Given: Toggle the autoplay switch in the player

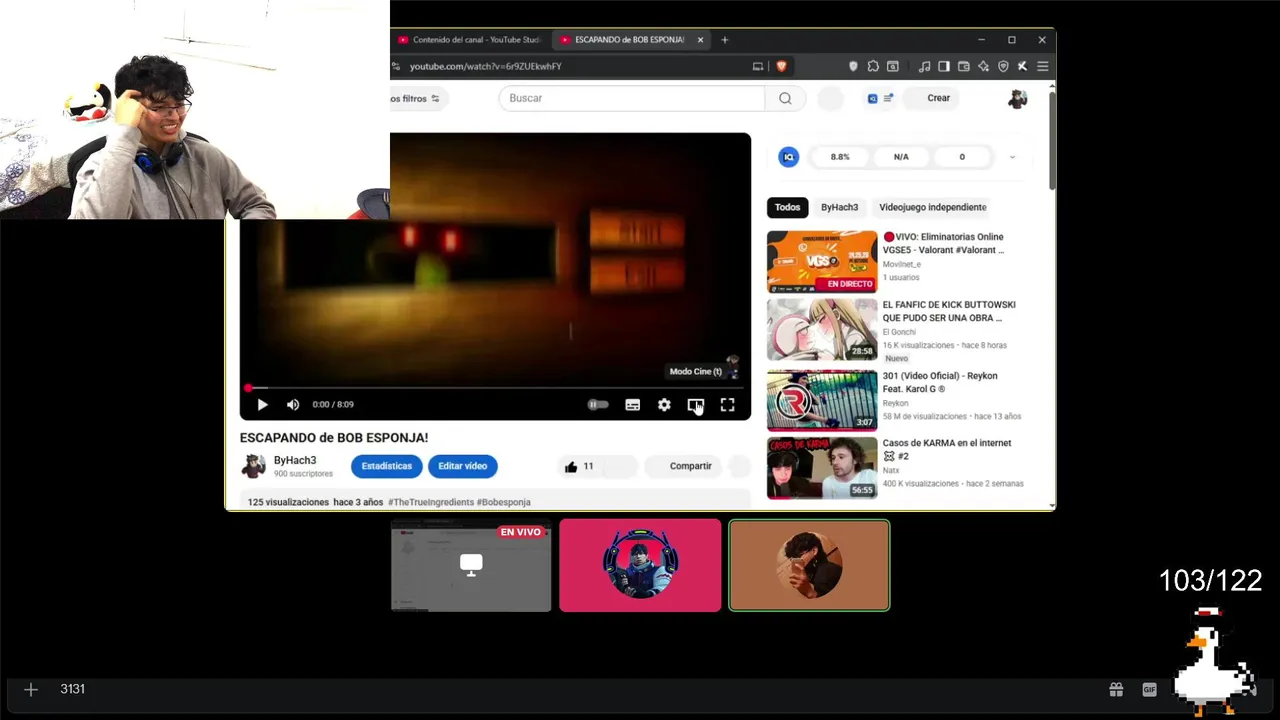Looking at the screenshot, I should 598,405.
